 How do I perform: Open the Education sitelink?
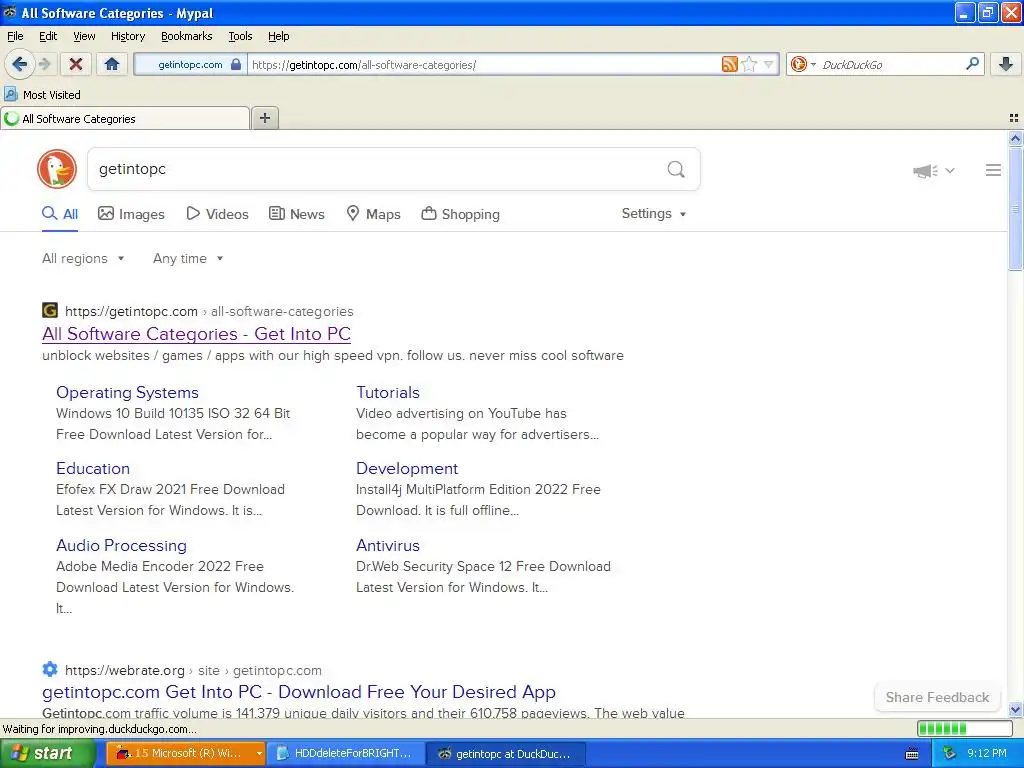click(93, 468)
